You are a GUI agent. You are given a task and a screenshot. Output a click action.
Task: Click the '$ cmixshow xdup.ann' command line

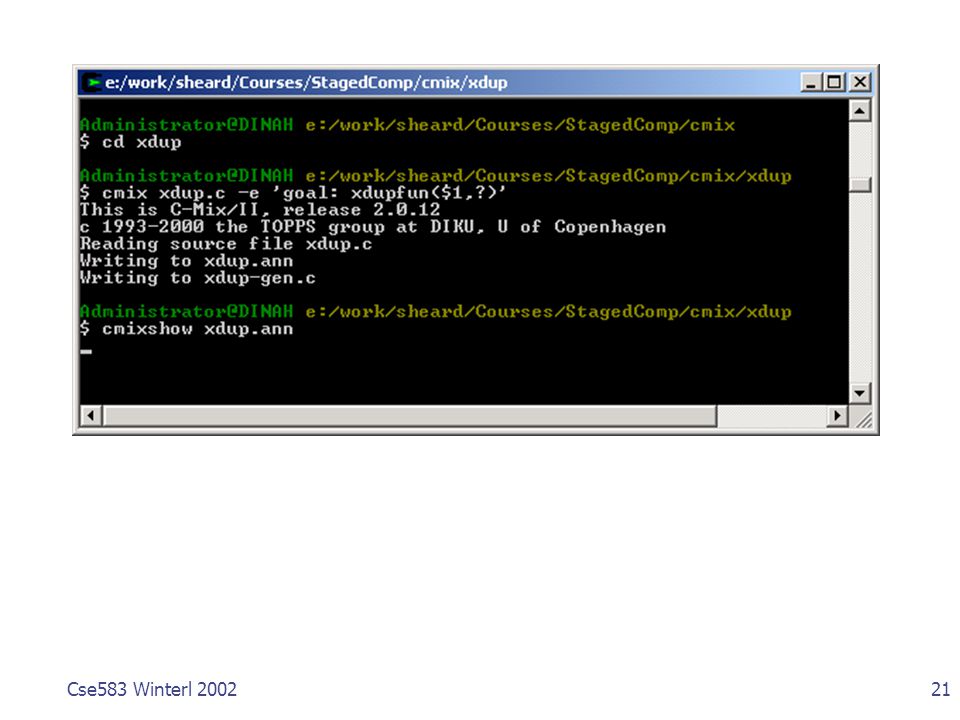[187, 329]
